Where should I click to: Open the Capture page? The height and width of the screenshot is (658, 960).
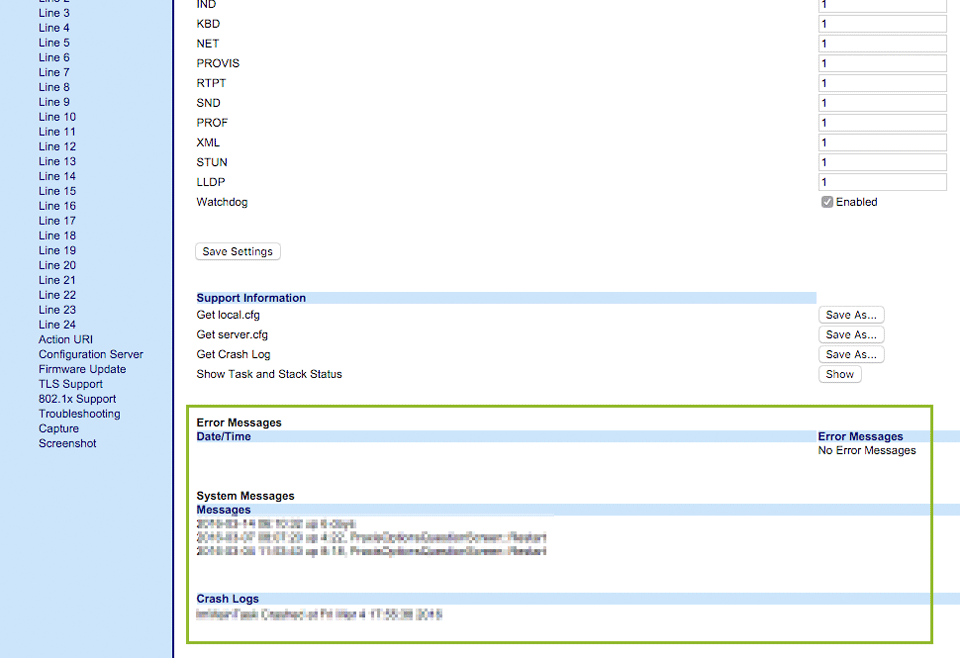(x=59, y=429)
